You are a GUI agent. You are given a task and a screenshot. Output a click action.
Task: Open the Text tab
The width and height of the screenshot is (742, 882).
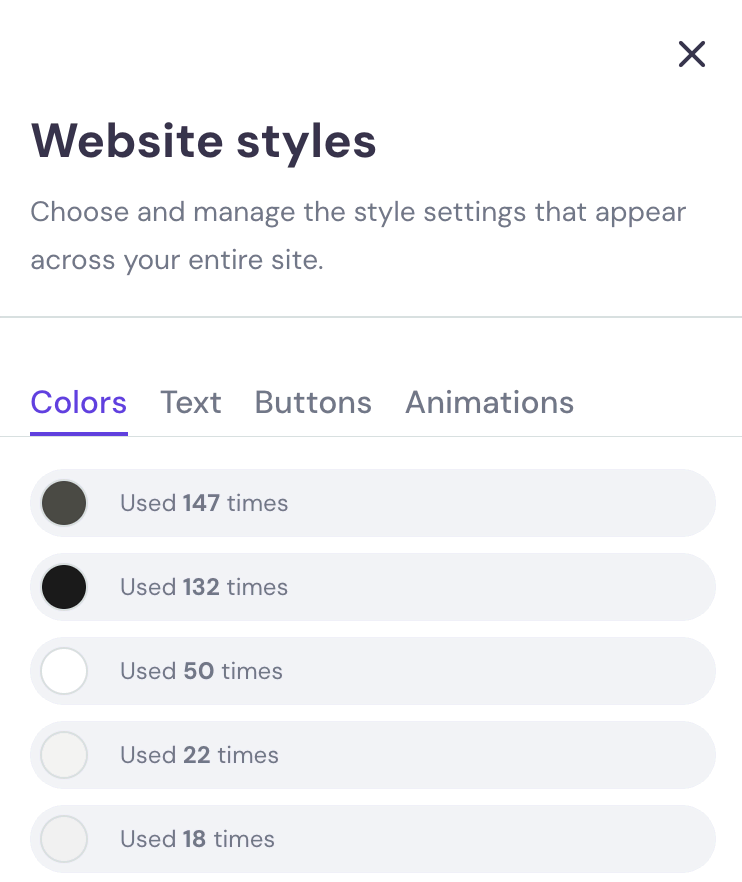(191, 402)
